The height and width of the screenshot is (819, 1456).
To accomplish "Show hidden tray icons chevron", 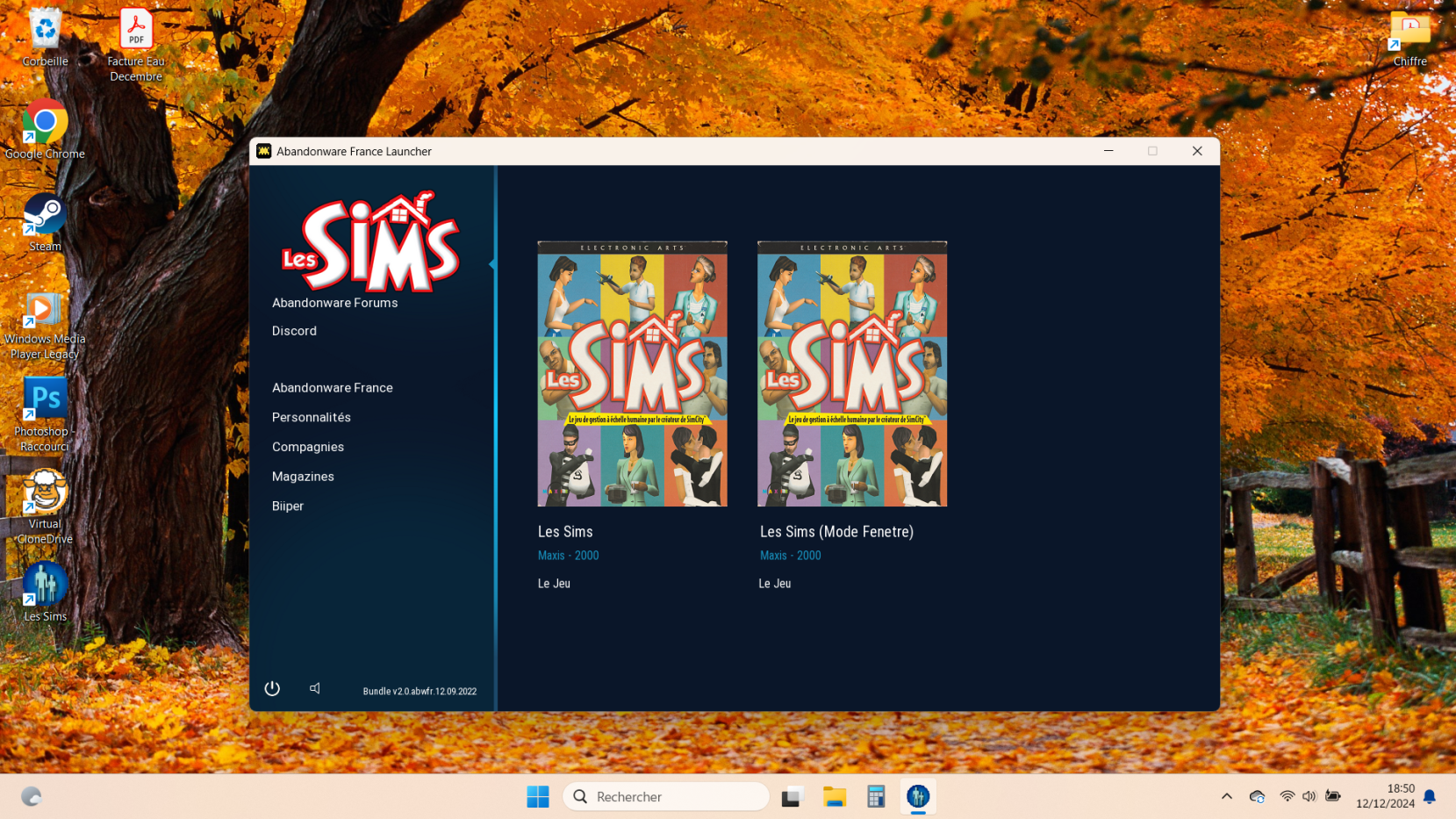I will pyautogui.click(x=1227, y=797).
